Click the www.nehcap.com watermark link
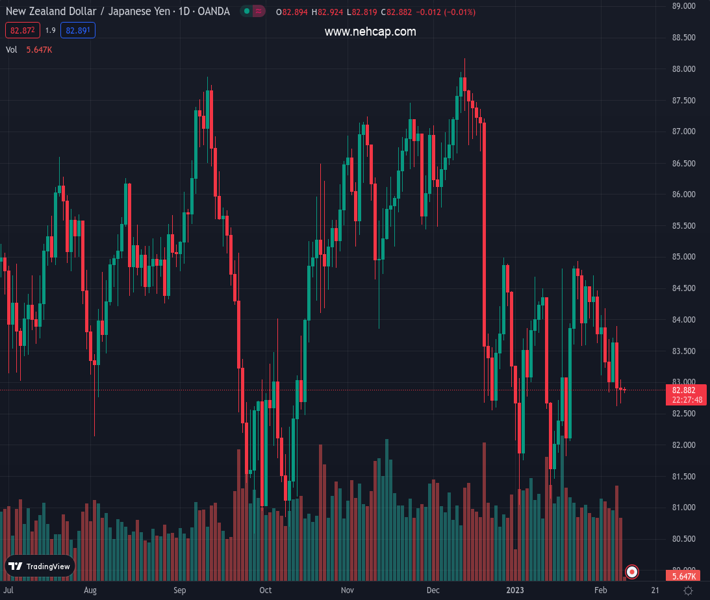 pos(370,32)
